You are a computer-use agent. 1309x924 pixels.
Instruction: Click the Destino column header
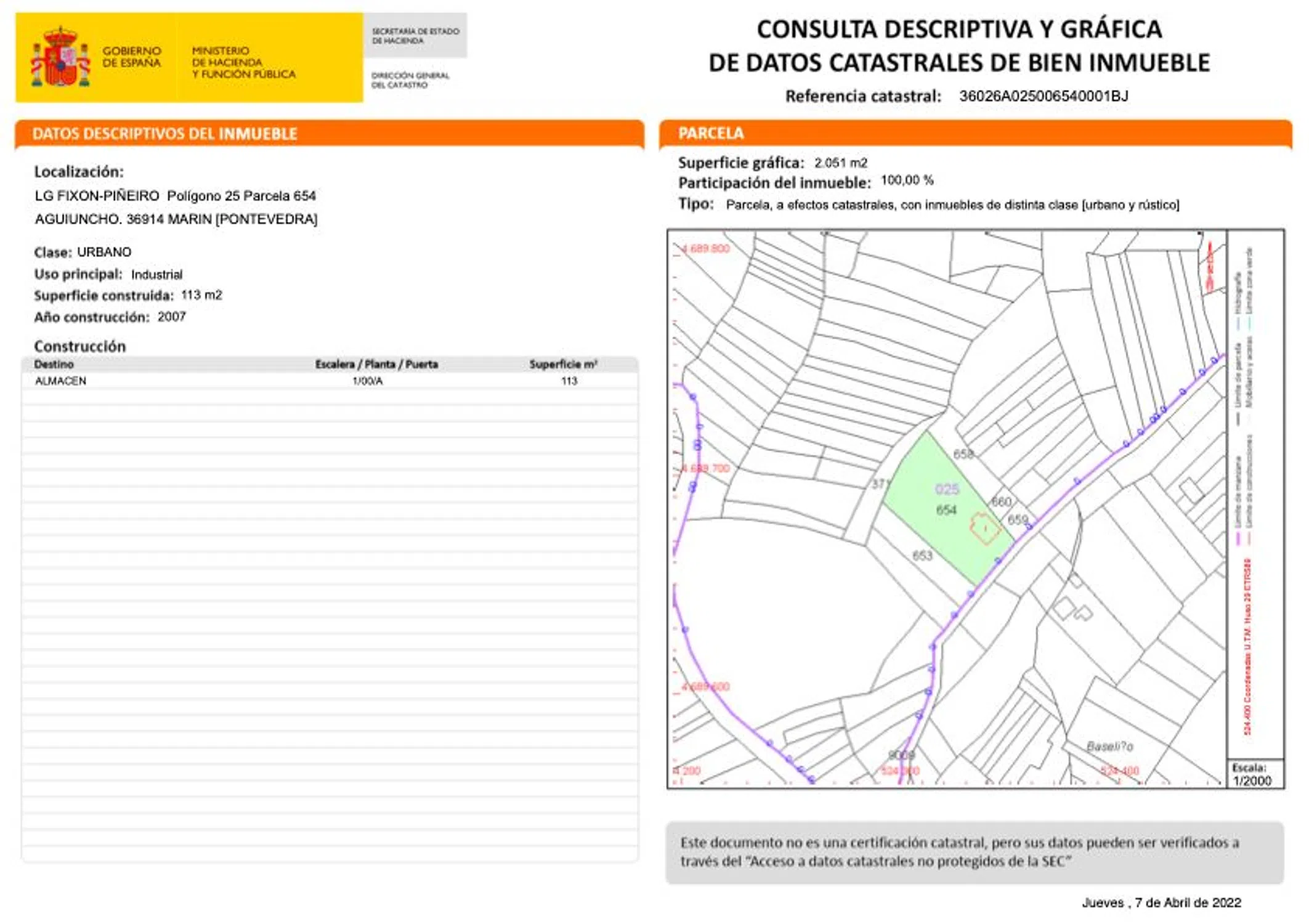point(54,365)
